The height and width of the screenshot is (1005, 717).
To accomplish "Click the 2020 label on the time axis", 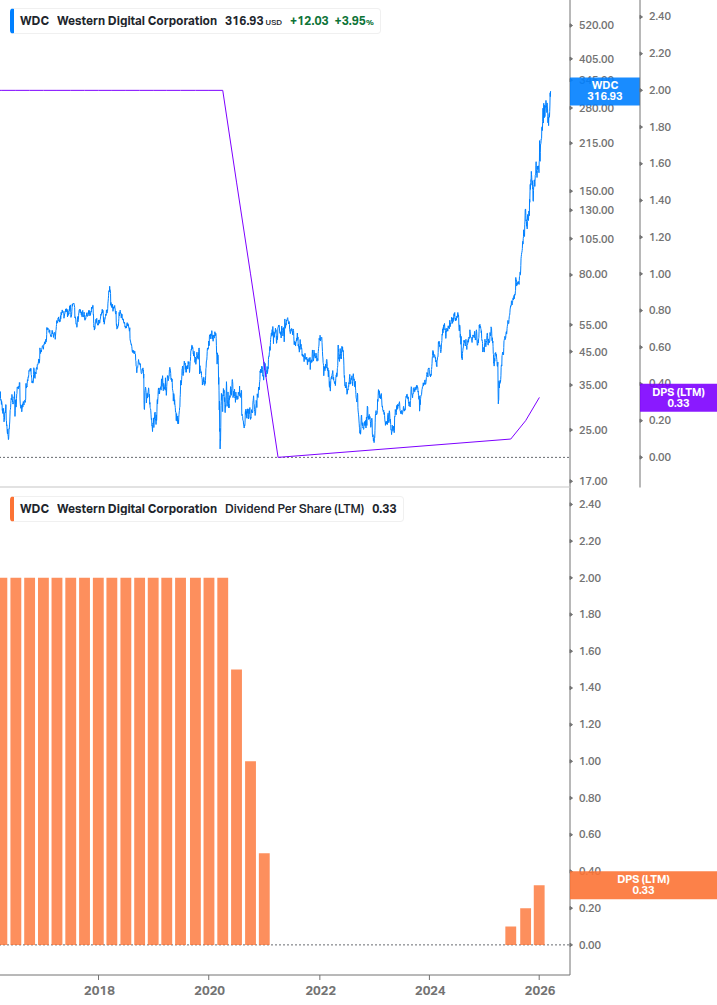I will click(210, 991).
